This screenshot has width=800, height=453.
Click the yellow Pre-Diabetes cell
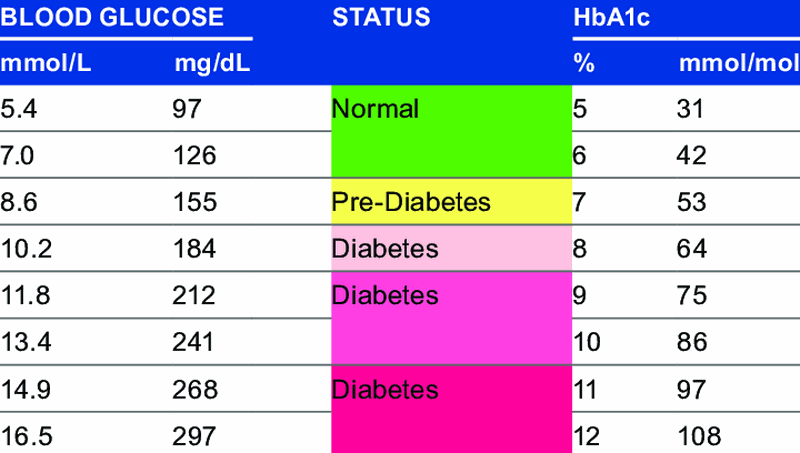(x=450, y=202)
